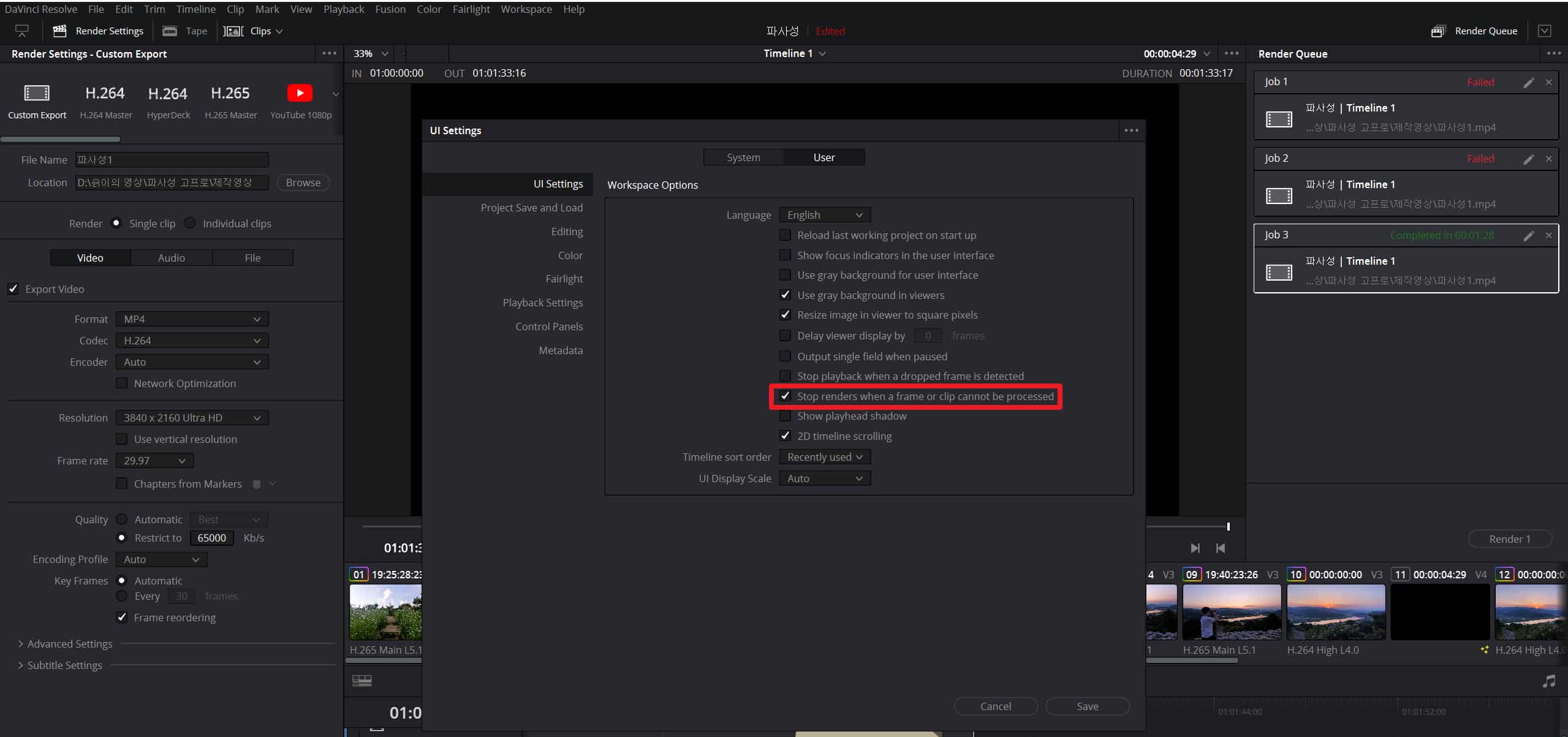Enable Network Optimization checkbox
The width and height of the screenshot is (1568, 737).
pyautogui.click(x=122, y=384)
